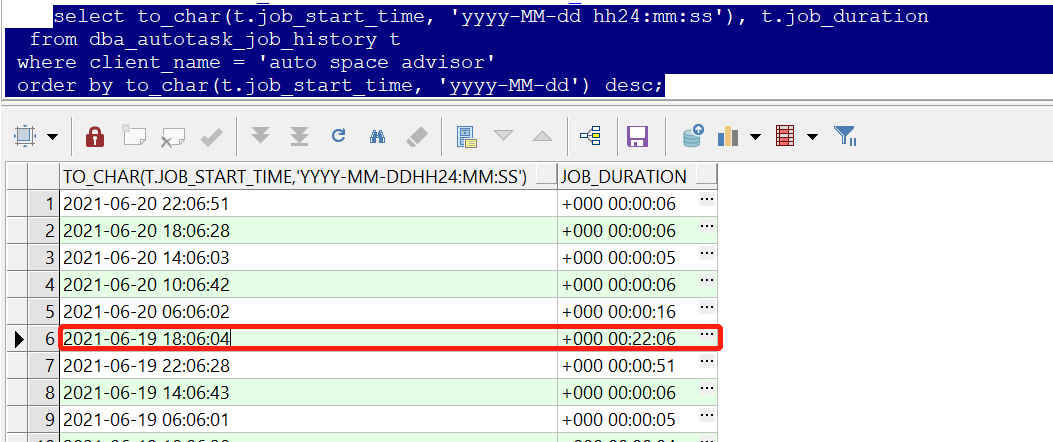This screenshot has width=1053, height=442.
Task: Click the export results database icon
Action: pos(692,136)
